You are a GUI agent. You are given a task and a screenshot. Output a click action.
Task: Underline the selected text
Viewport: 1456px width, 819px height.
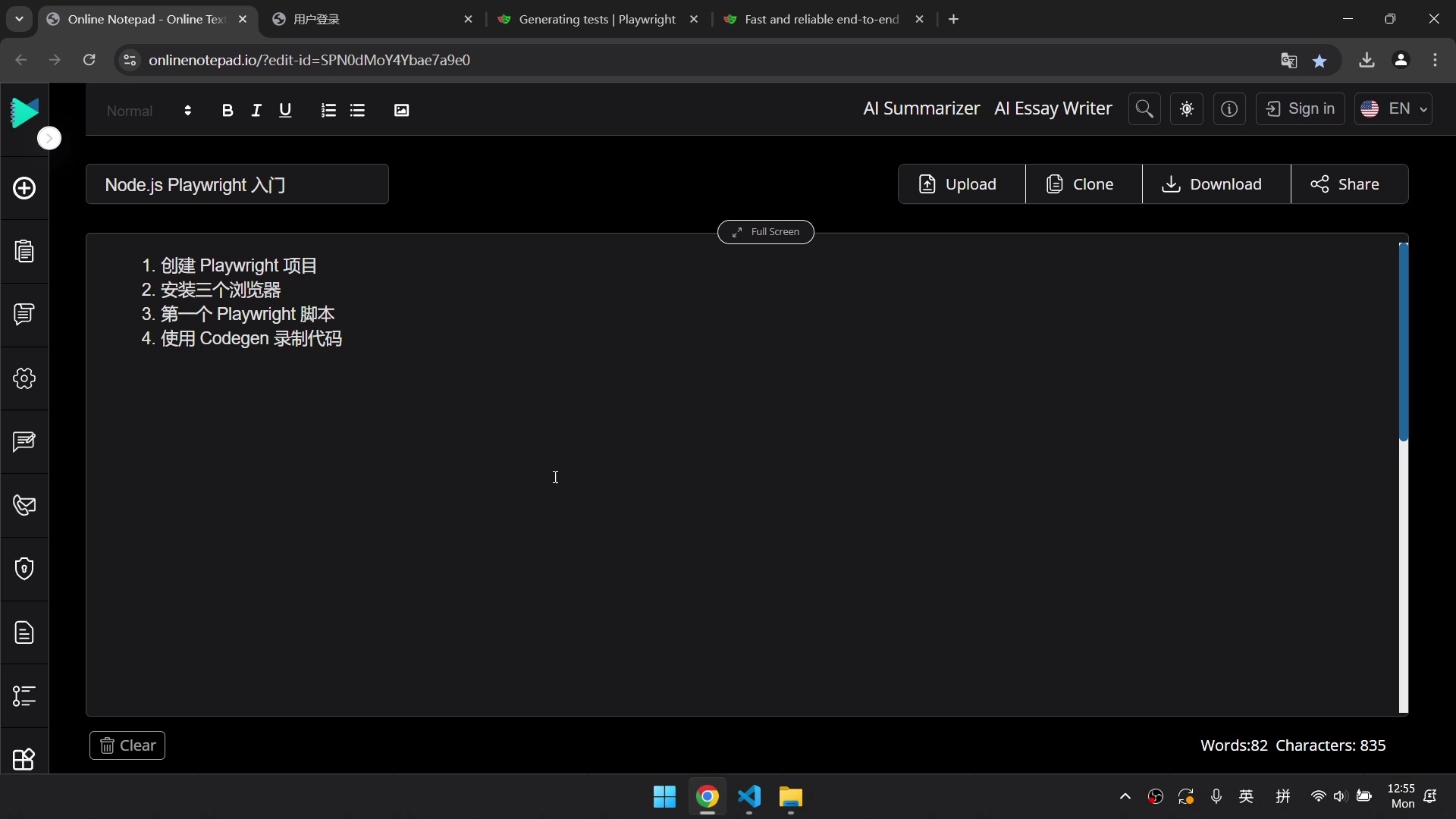tap(284, 110)
